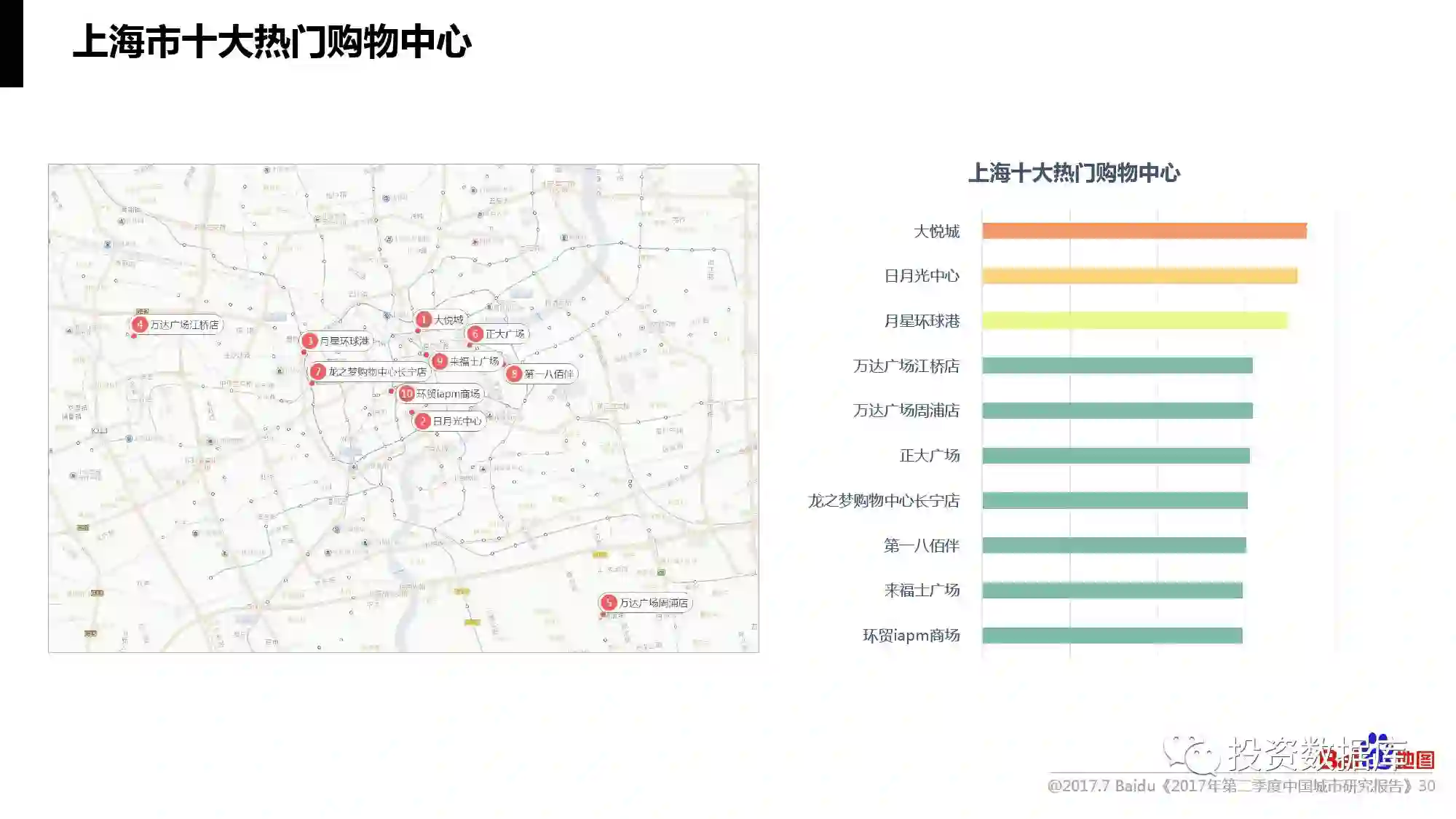1456x819 pixels.
Task: Click map marker 4 万达广场江桥店
Action: pyautogui.click(x=140, y=325)
